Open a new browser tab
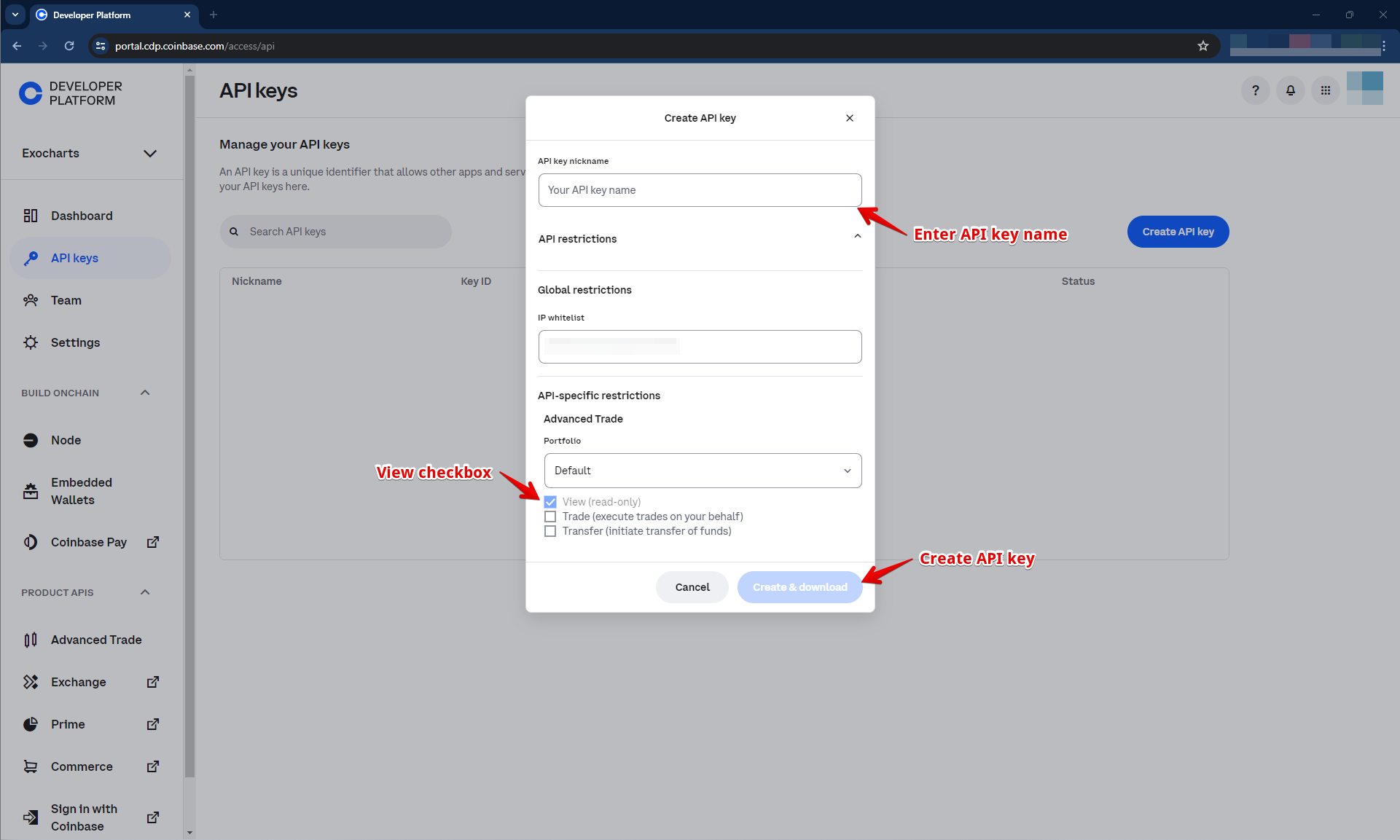Viewport: 1400px width, 840px height. (214, 15)
